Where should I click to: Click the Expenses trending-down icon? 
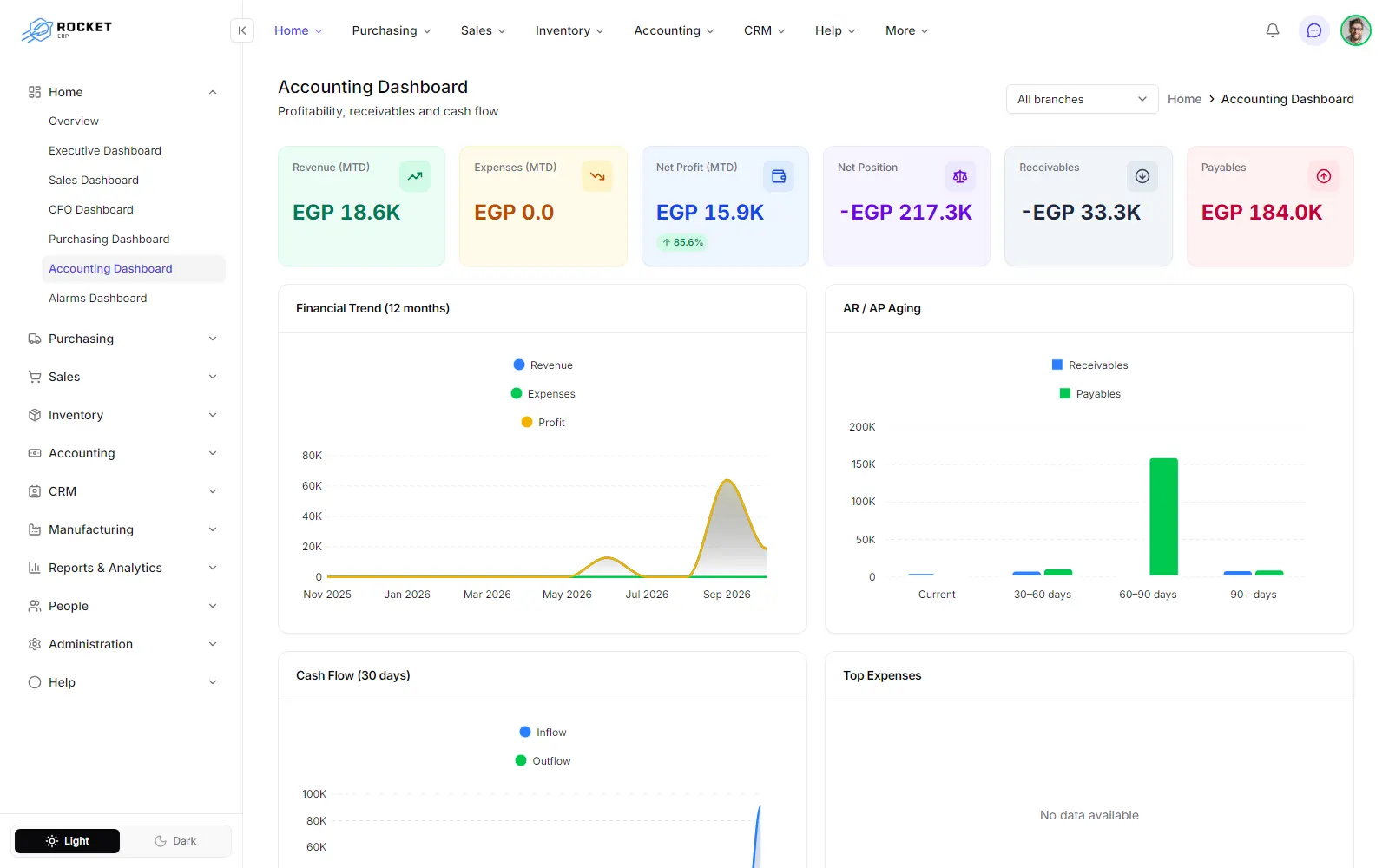pos(597,176)
